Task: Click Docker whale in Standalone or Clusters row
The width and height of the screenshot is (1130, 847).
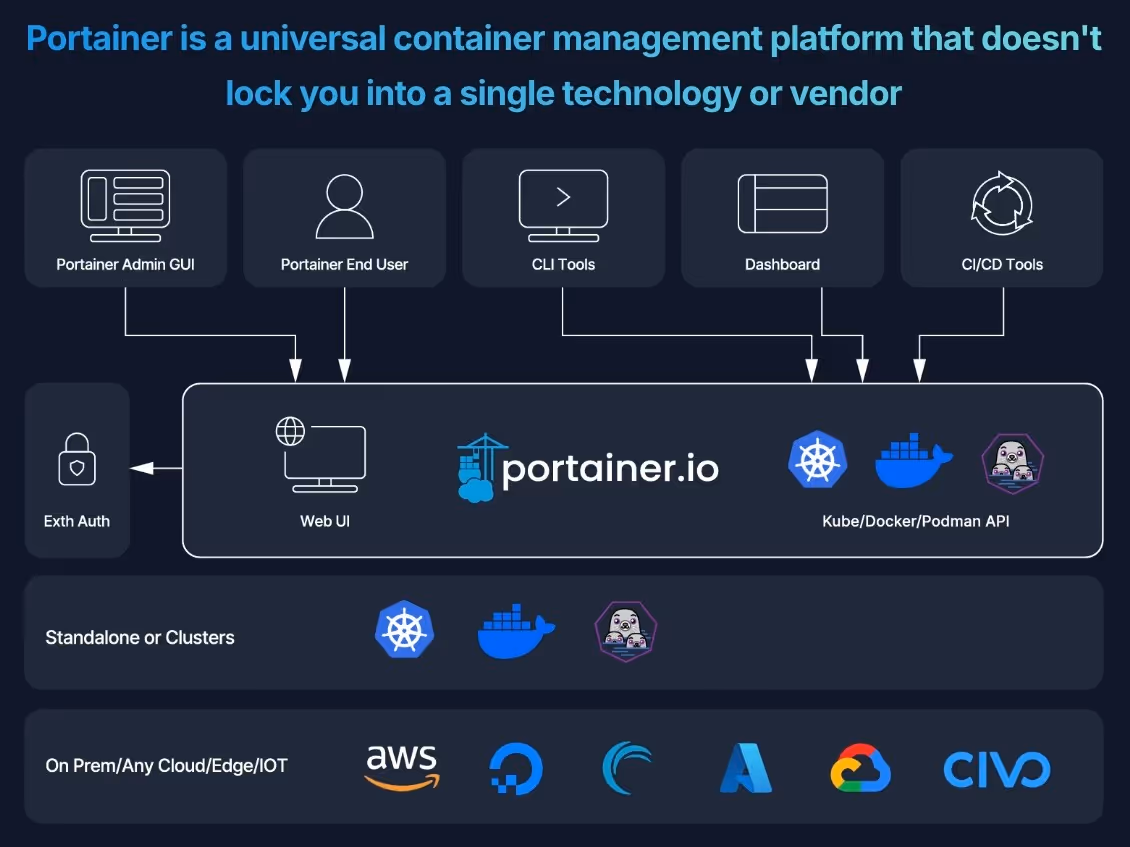Action: click(516, 631)
